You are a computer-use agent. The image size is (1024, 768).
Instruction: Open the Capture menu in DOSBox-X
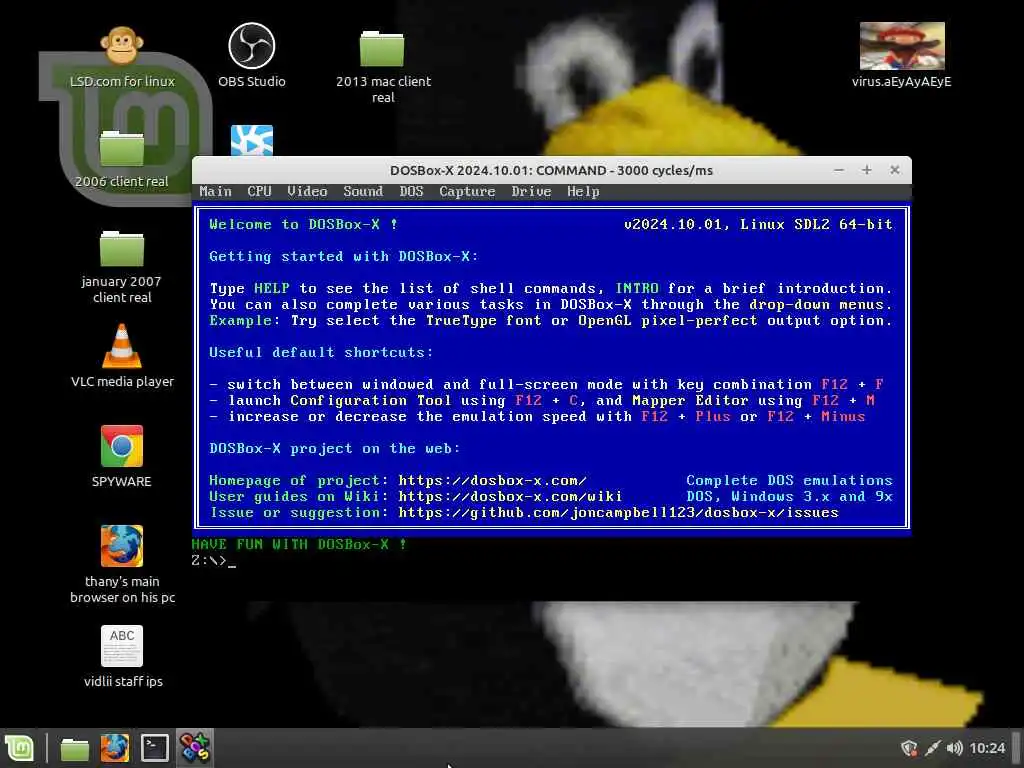[467, 191]
